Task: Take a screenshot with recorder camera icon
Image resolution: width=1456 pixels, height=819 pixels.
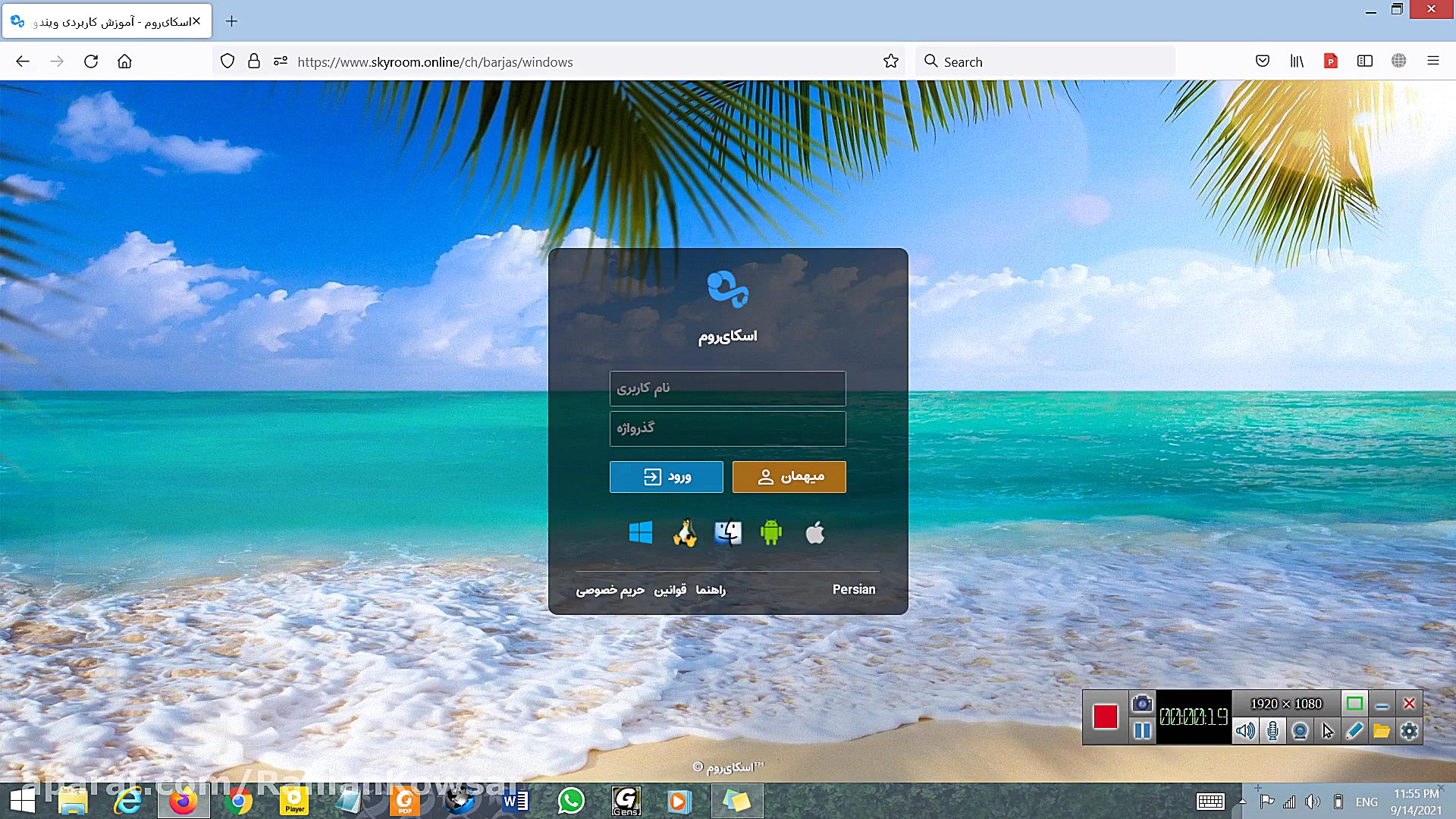Action: click(x=1142, y=704)
